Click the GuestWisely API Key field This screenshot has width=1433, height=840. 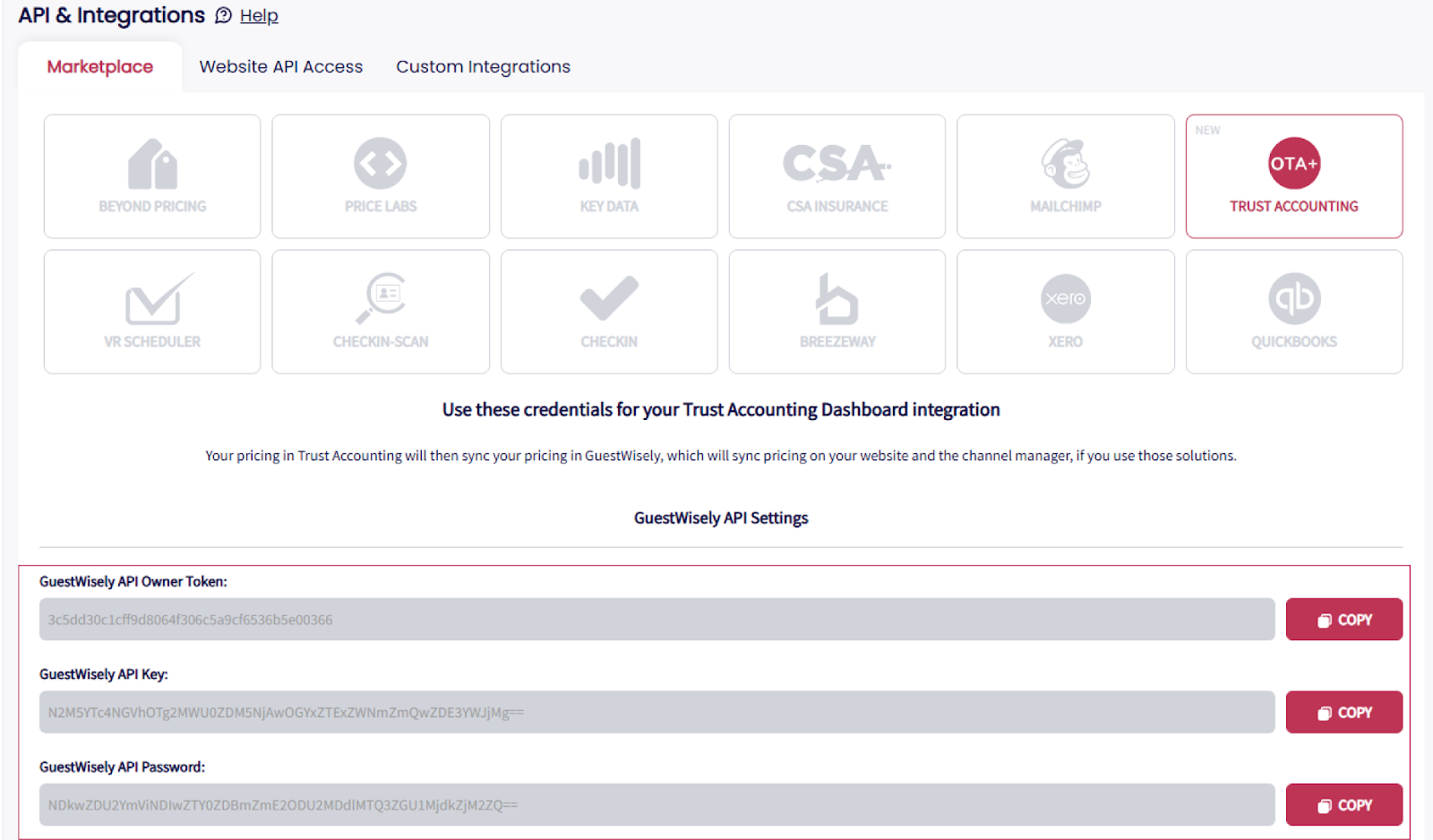coord(656,713)
